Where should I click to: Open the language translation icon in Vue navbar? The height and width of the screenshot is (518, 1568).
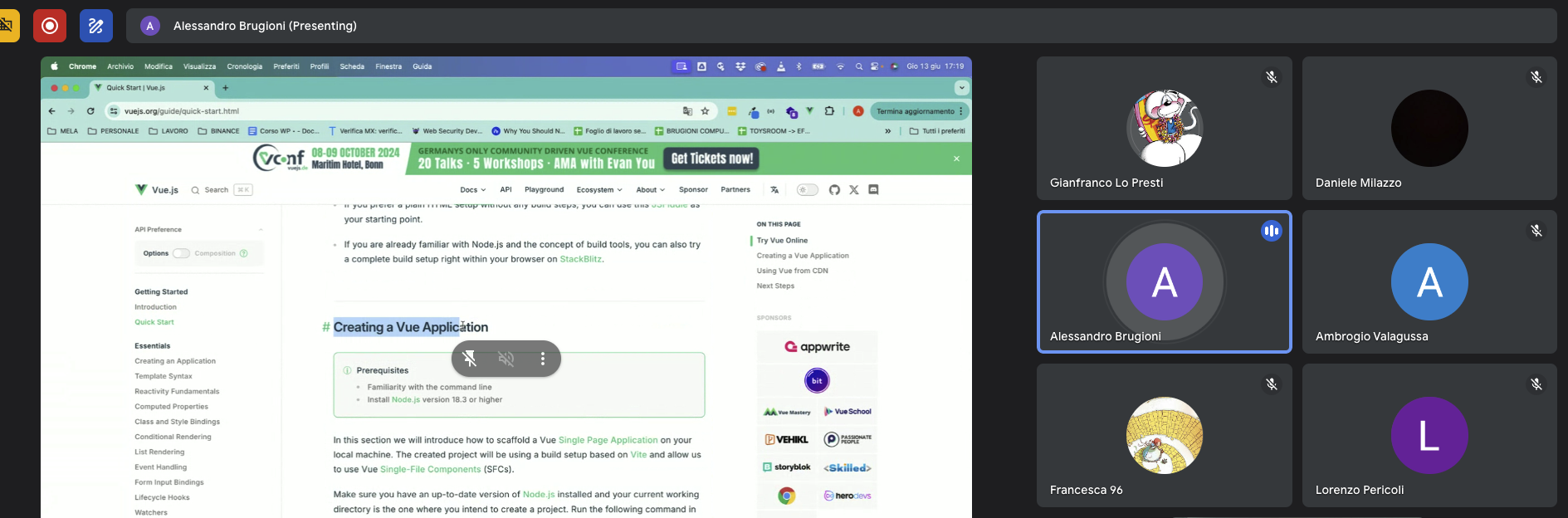[x=774, y=190]
